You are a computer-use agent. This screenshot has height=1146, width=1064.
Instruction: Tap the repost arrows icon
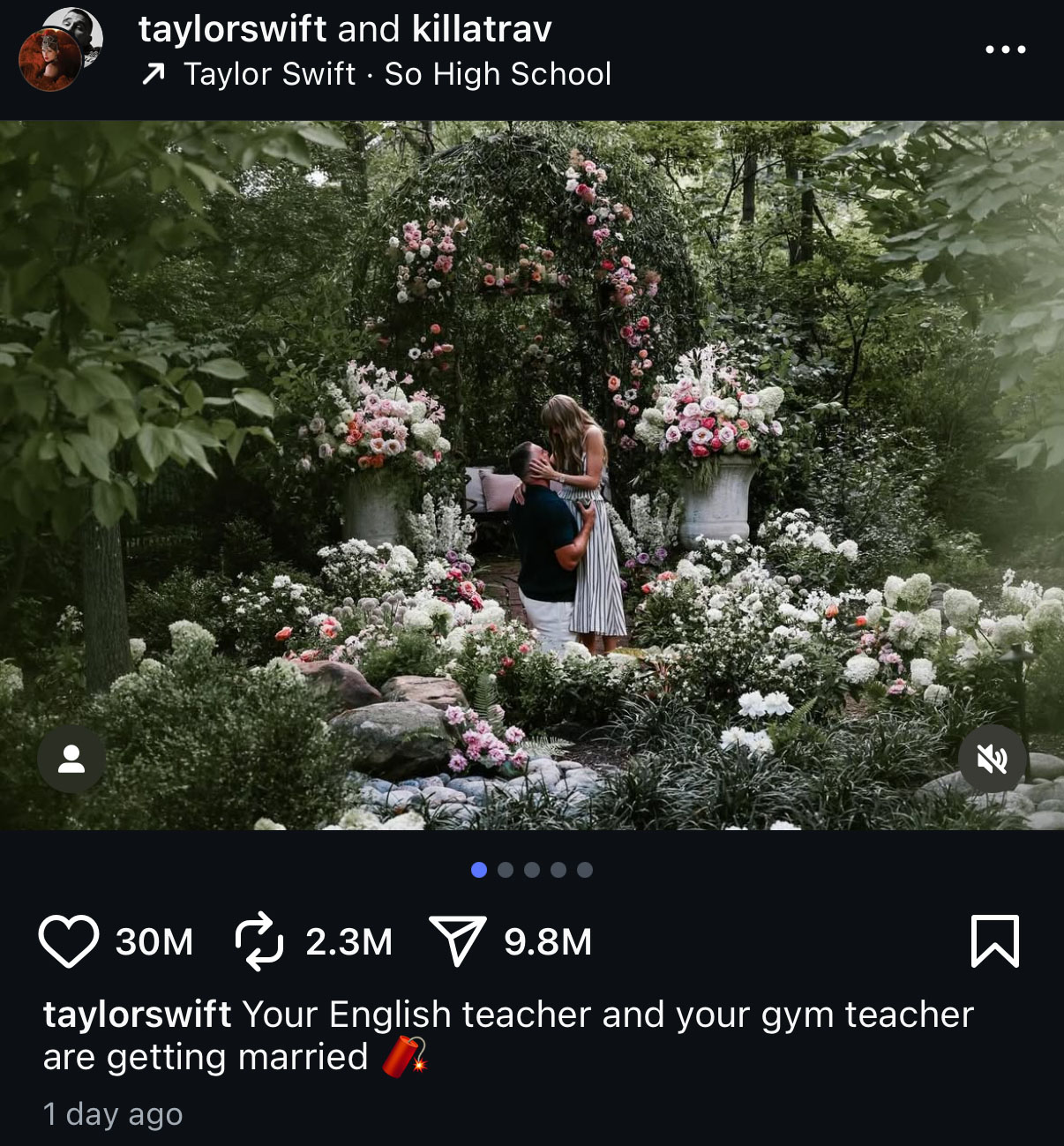259,942
